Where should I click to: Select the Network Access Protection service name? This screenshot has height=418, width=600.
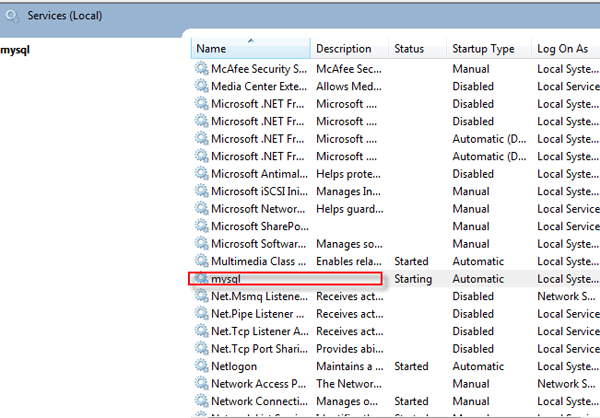[x=258, y=384]
